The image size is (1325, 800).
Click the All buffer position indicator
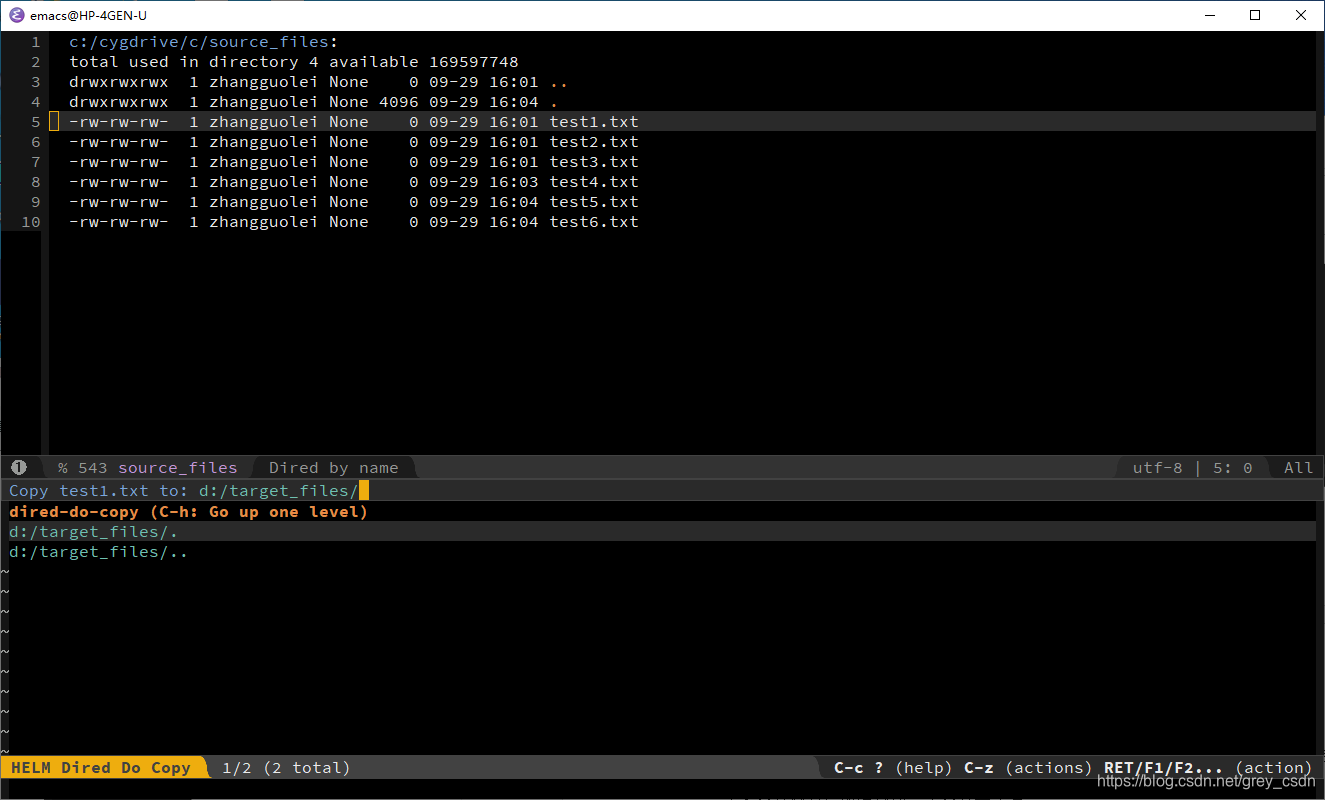click(x=1297, y=467)
